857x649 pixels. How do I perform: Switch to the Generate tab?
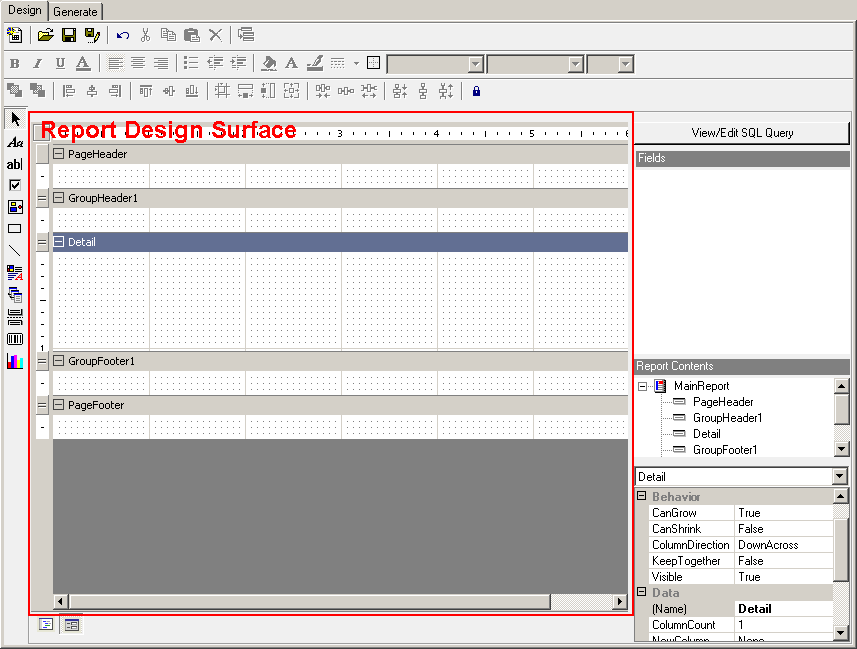pos(76,12)
